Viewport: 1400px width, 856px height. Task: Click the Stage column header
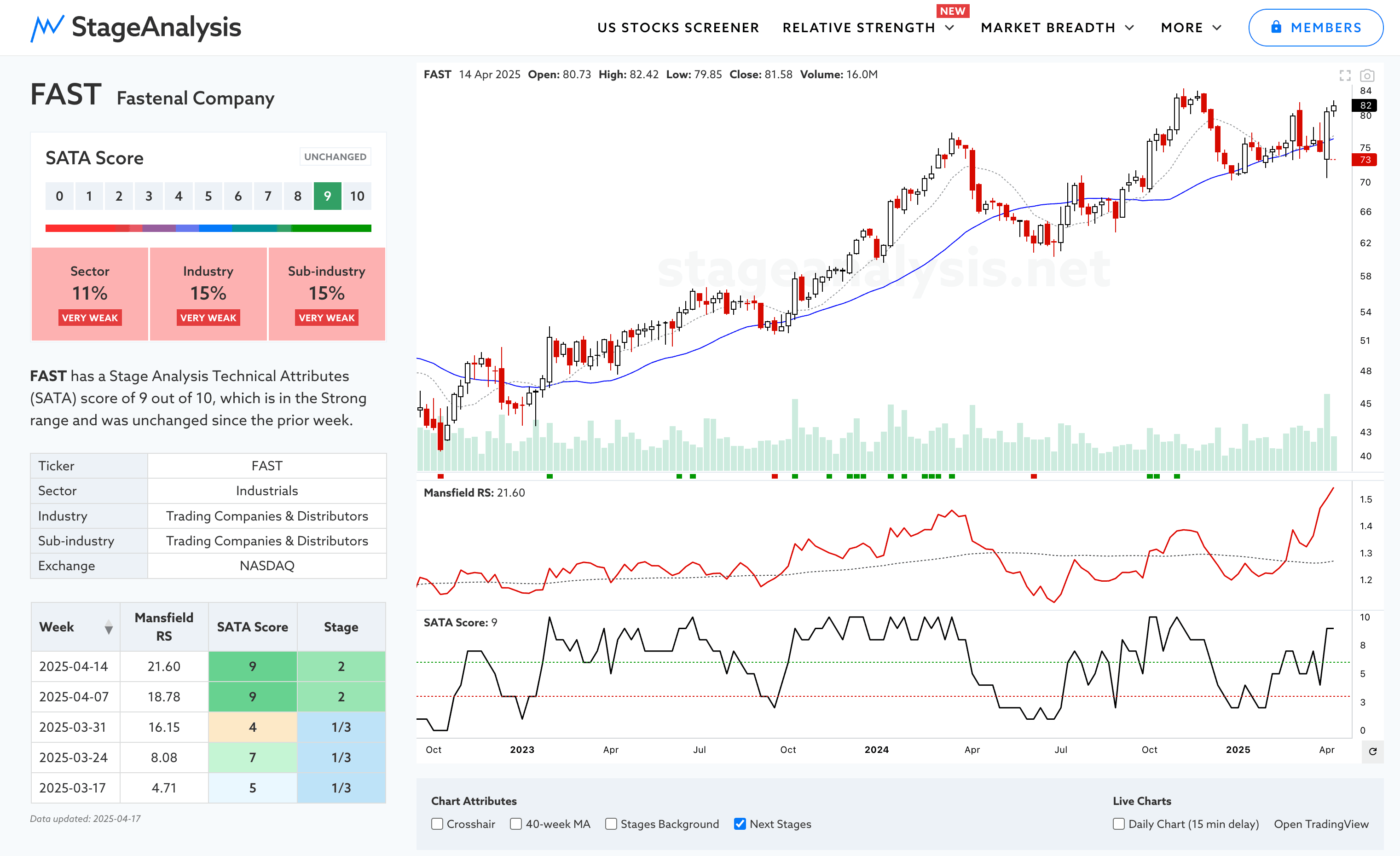tap(341, 627)
